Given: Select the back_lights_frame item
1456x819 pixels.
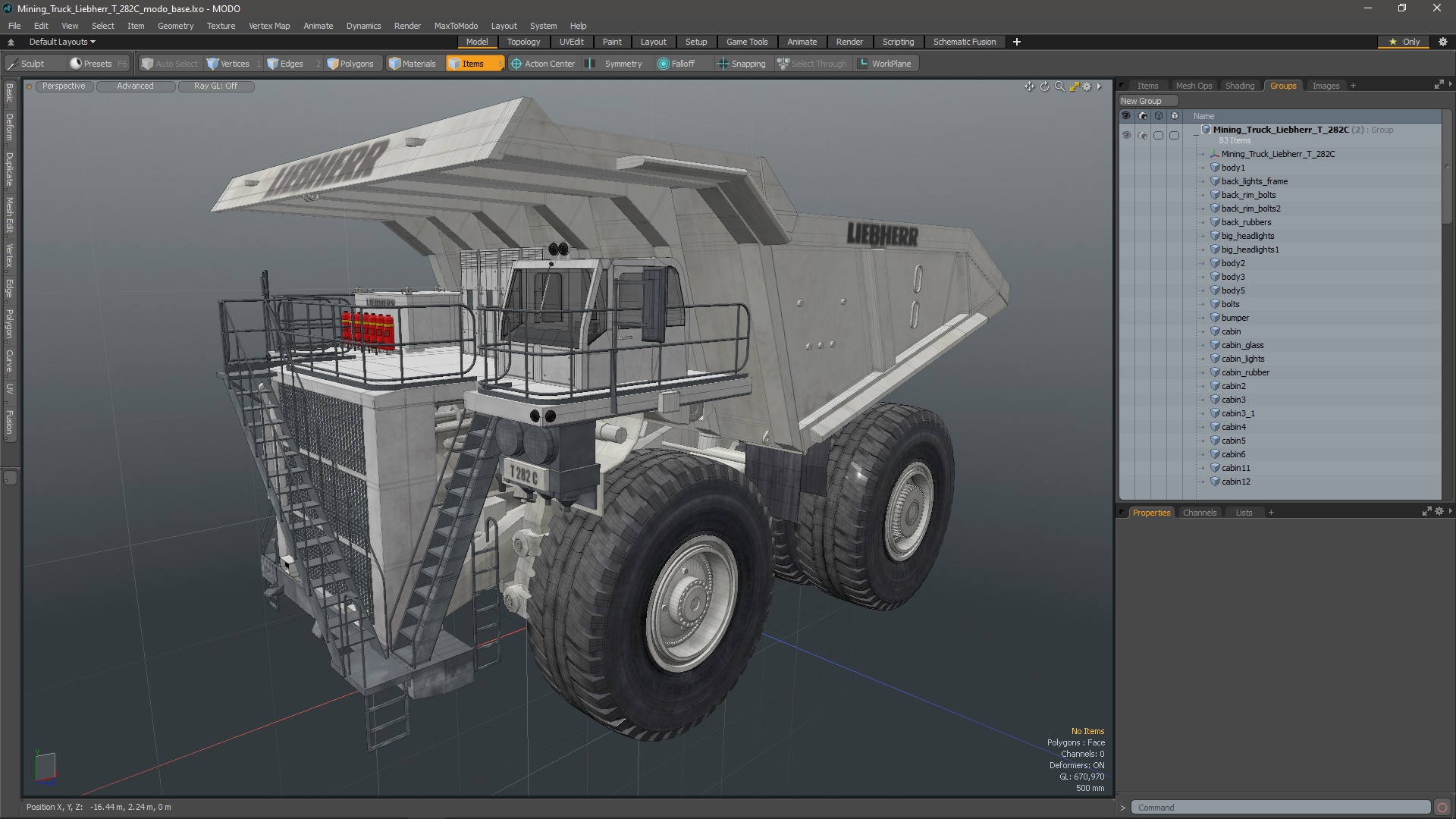Looking at the screenshot, I should (1254, 181).
